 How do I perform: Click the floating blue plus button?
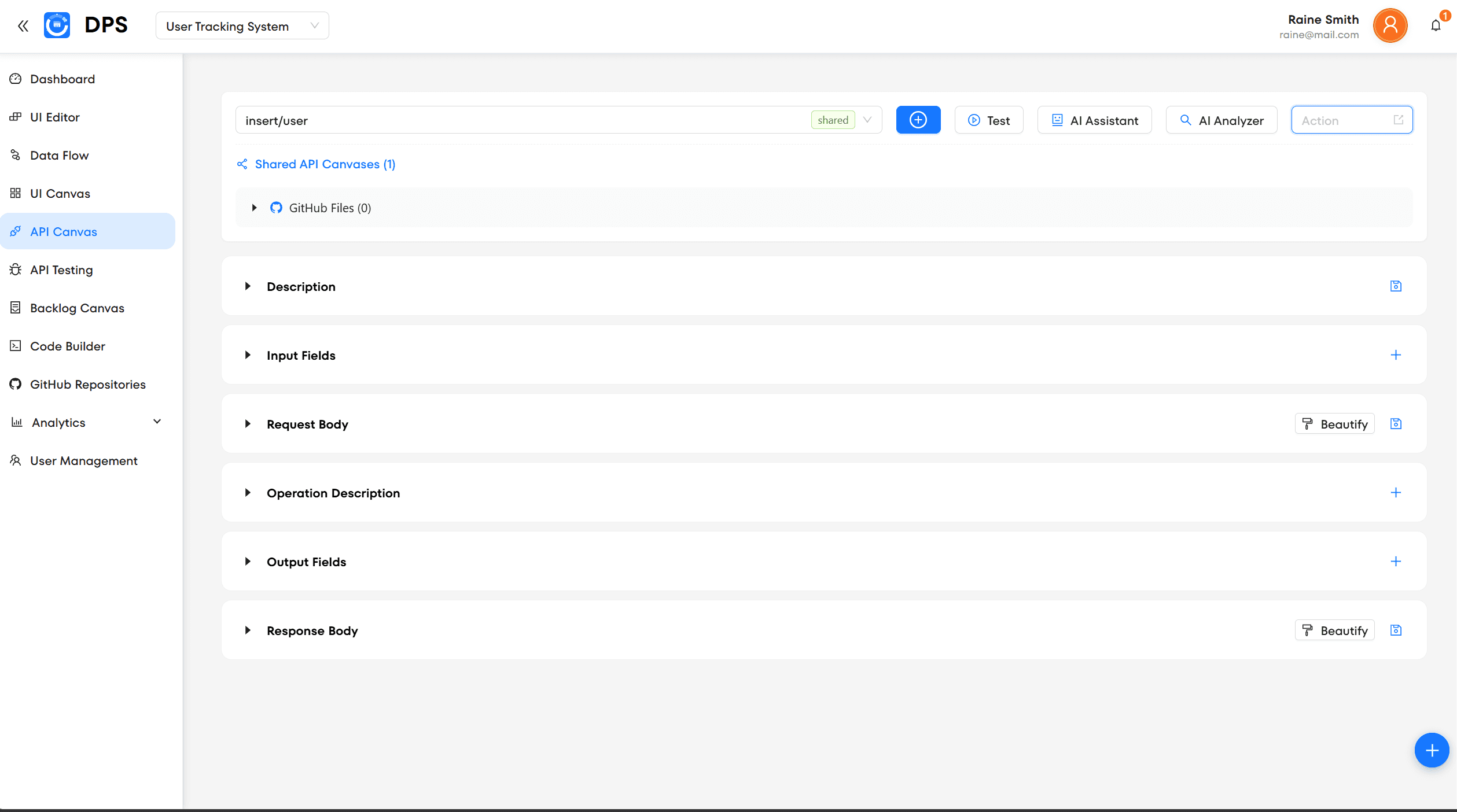1432,750
